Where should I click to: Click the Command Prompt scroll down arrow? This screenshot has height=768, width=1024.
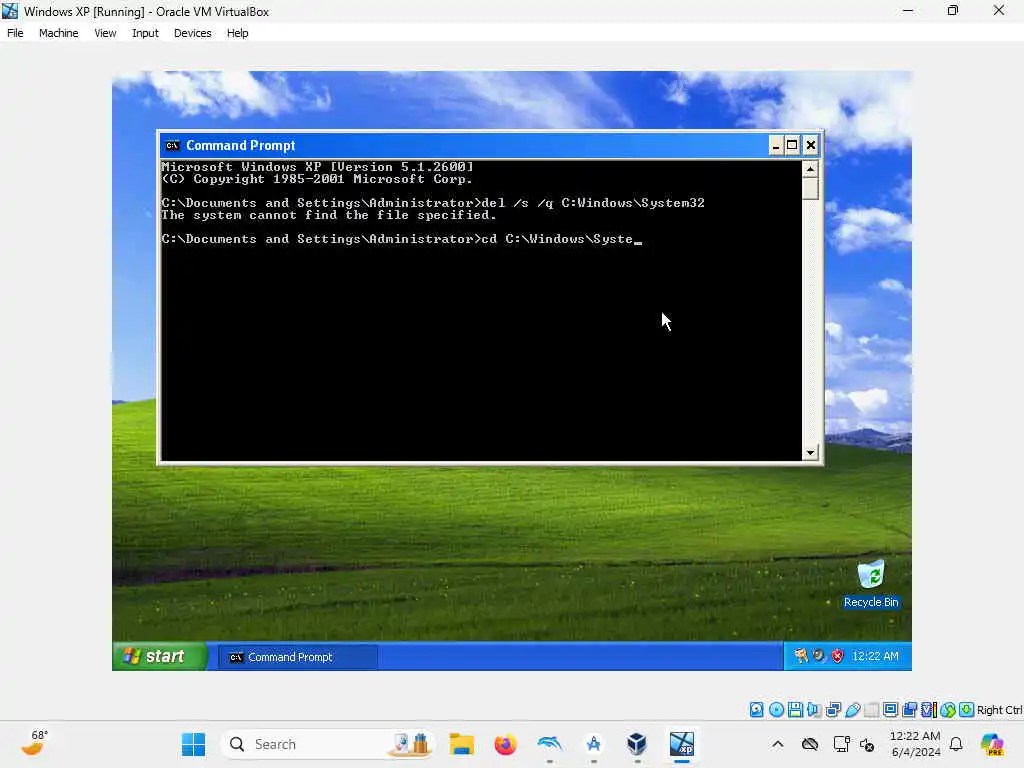(810, 453)
